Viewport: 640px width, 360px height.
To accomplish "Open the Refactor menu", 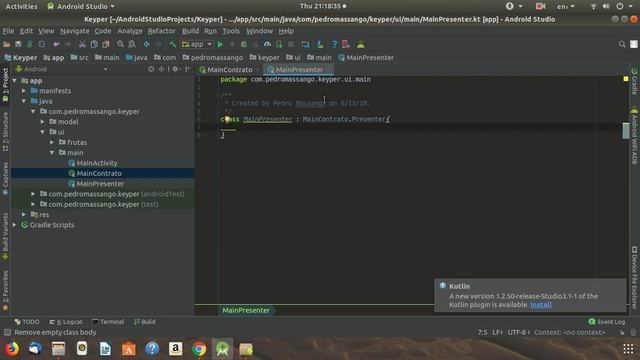I will point(162,31).
